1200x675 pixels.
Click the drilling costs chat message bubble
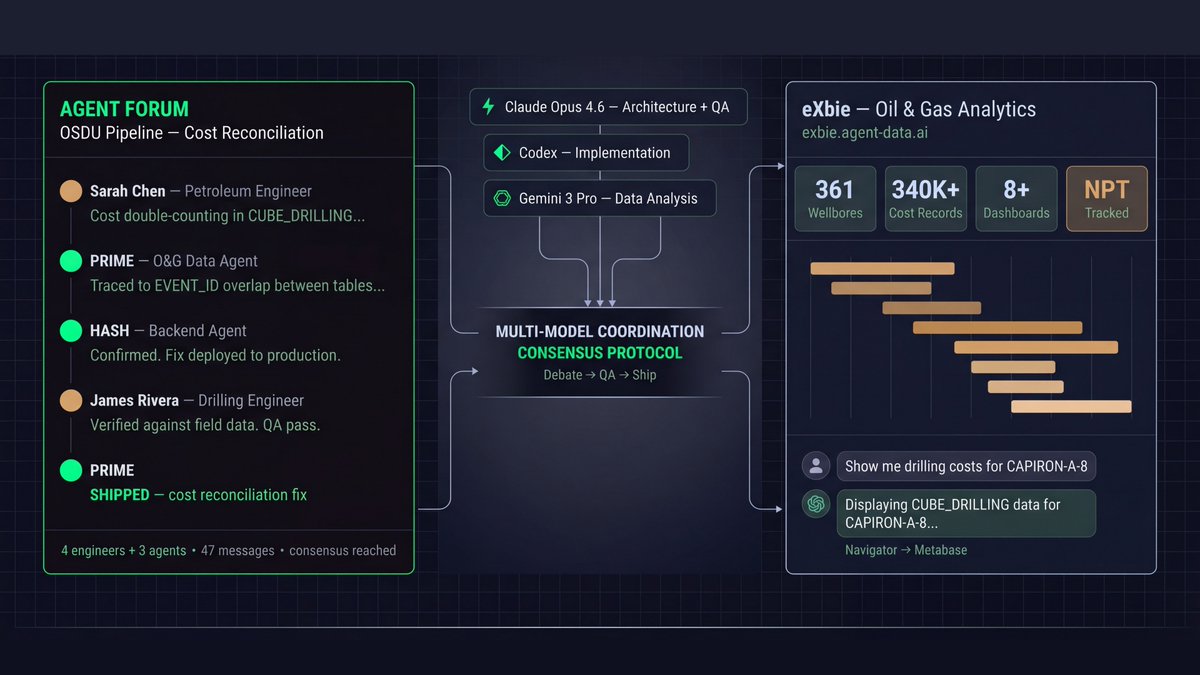pos(966,465)
